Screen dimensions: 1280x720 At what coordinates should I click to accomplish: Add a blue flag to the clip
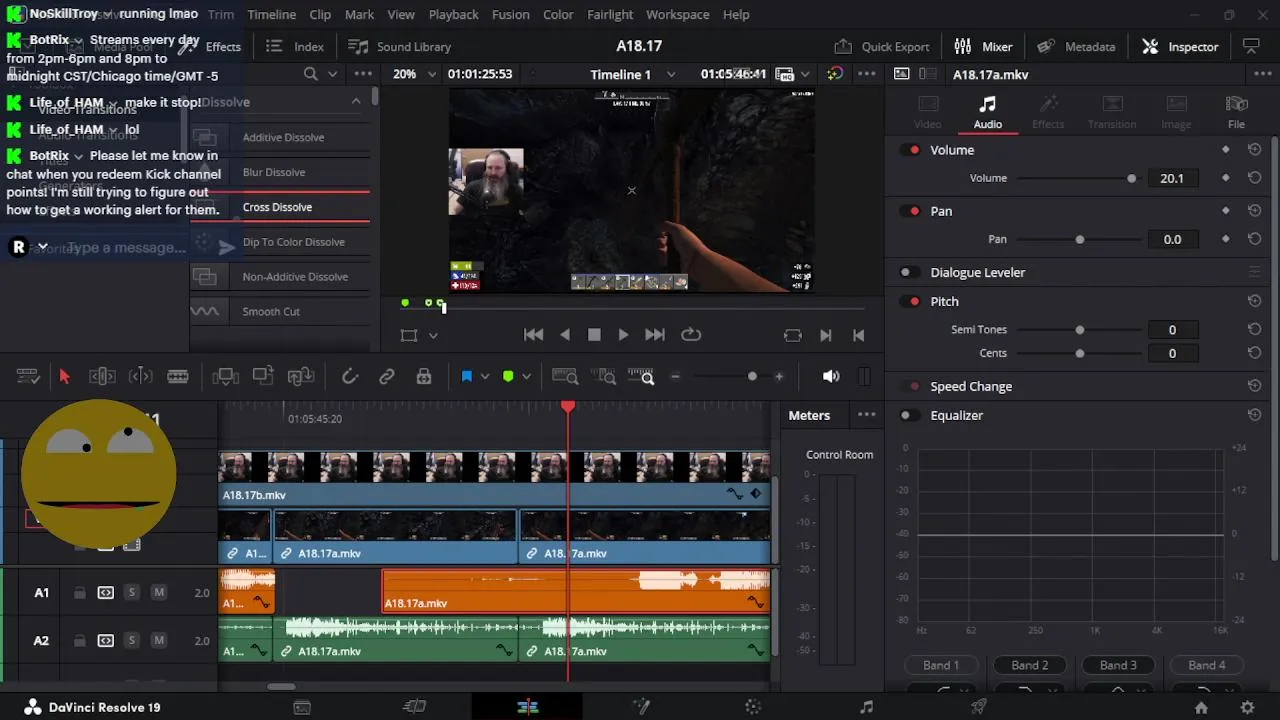466,376
